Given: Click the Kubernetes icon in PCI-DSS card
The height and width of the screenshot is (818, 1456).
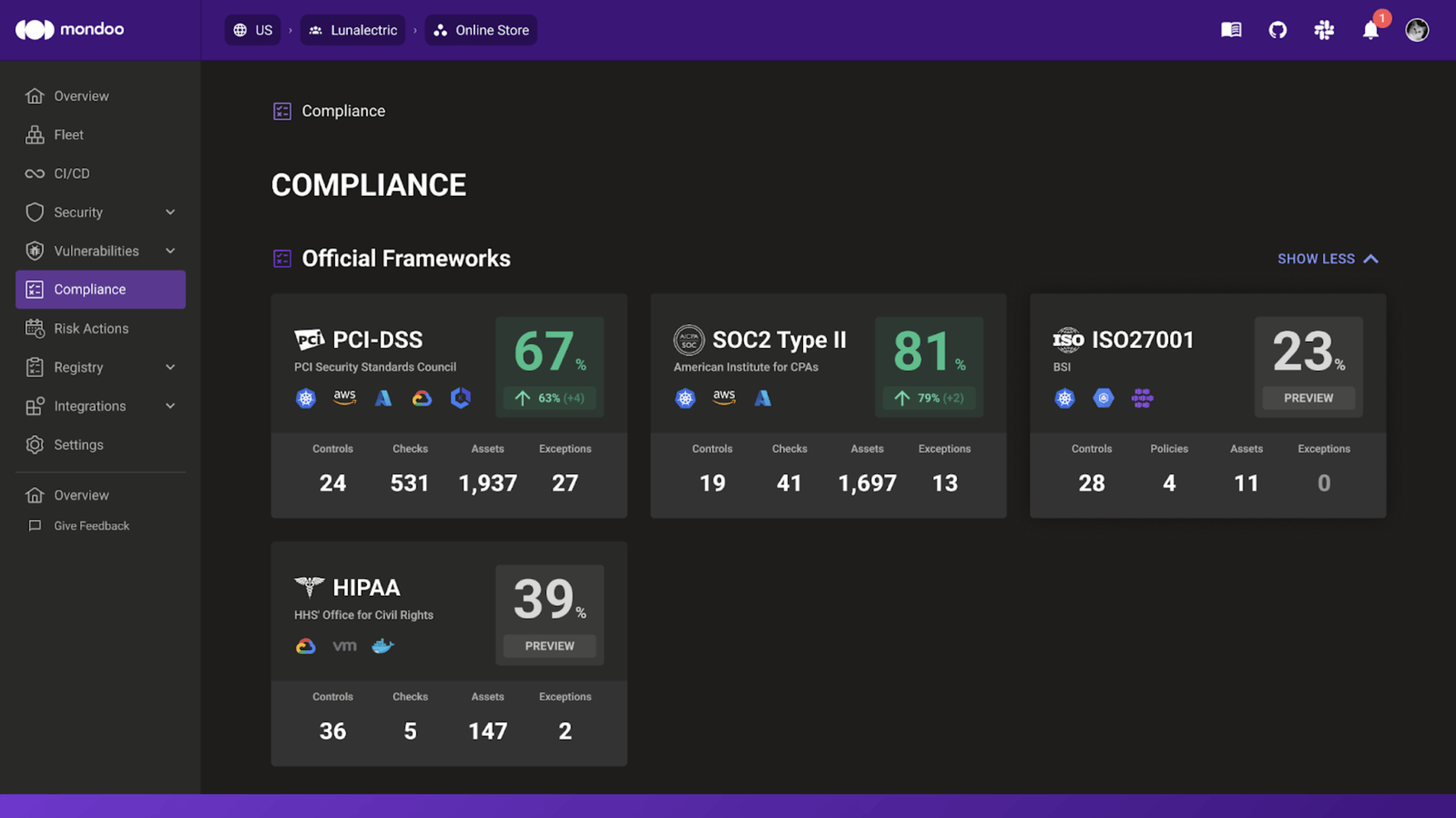Looking at the screenshot, I should (306, 398).
